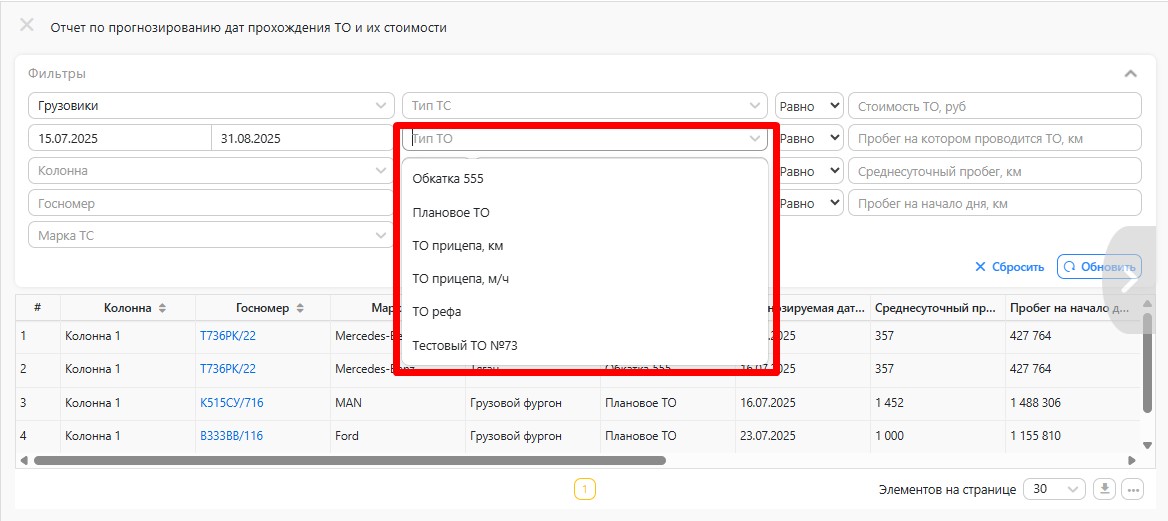
Task: Pick Обкатка 555 from the list
Action: pyautogui.click(x=448, y=180)
